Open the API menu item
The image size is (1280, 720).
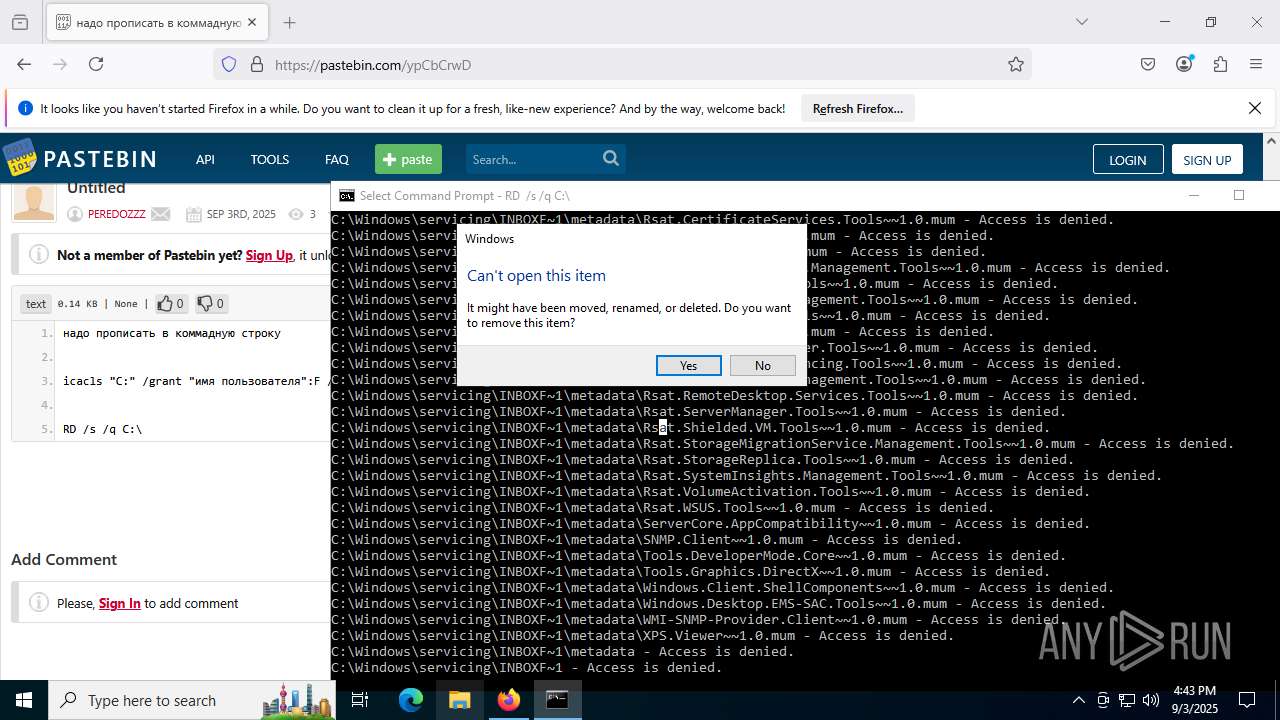pyautogui.click(x=205, y=159)
